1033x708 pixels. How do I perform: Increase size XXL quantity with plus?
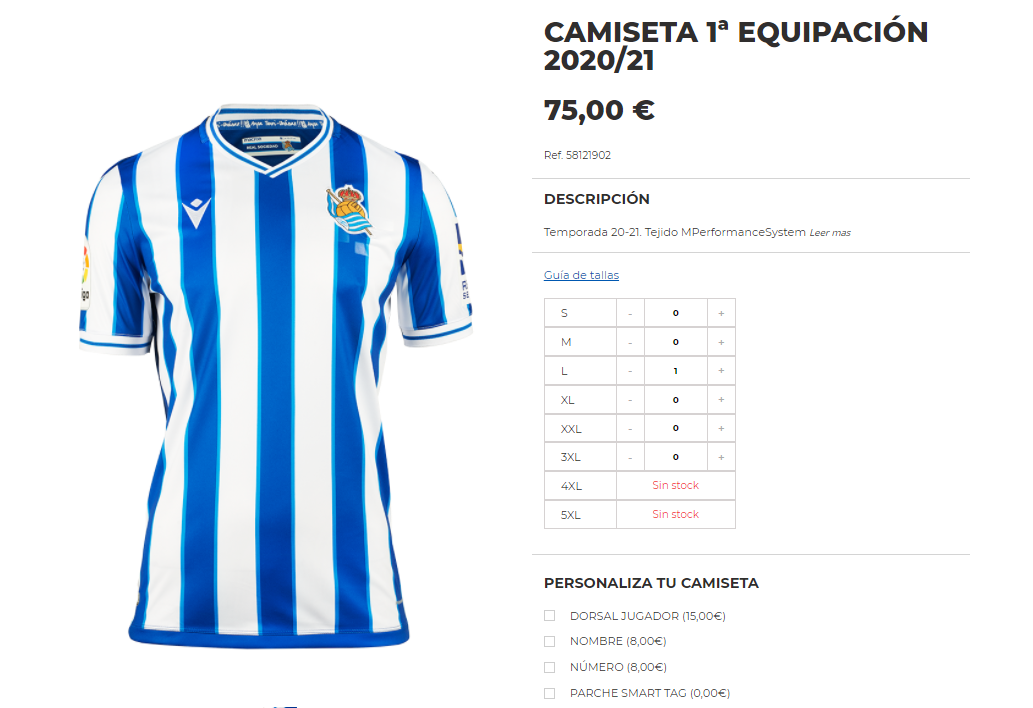tap(721, 429)
